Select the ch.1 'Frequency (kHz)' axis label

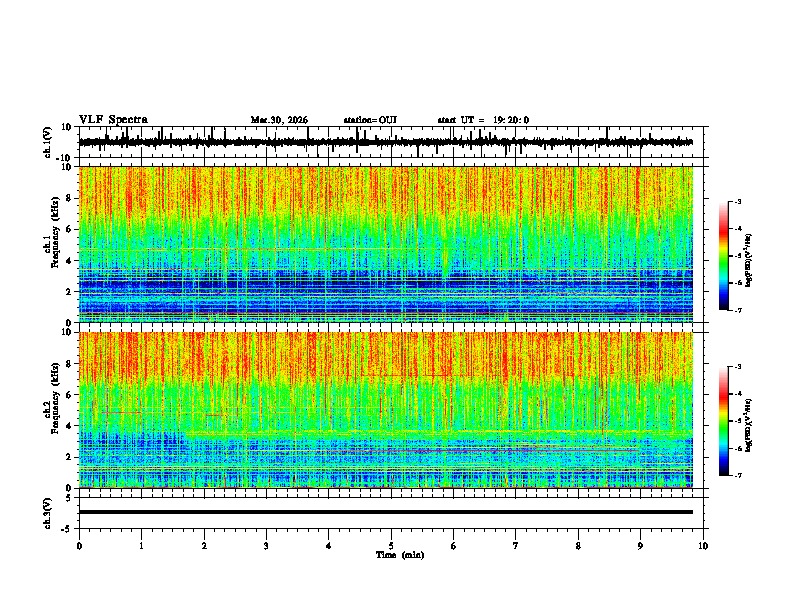point(55,232)
